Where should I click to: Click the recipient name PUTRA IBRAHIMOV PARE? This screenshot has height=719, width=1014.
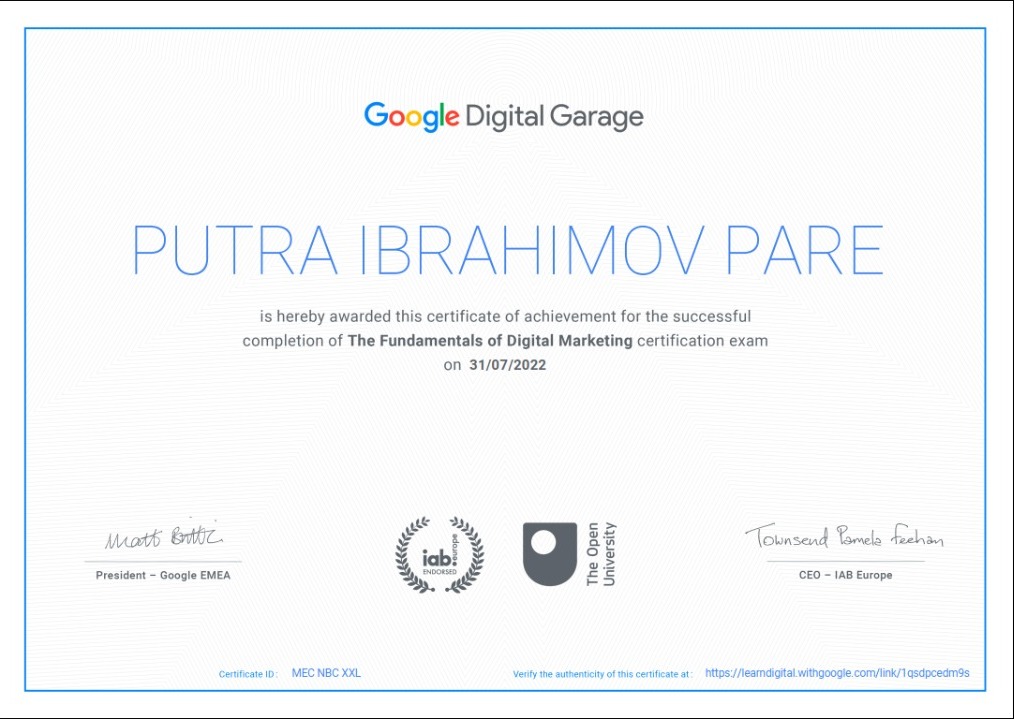click(x=507, y=251)
